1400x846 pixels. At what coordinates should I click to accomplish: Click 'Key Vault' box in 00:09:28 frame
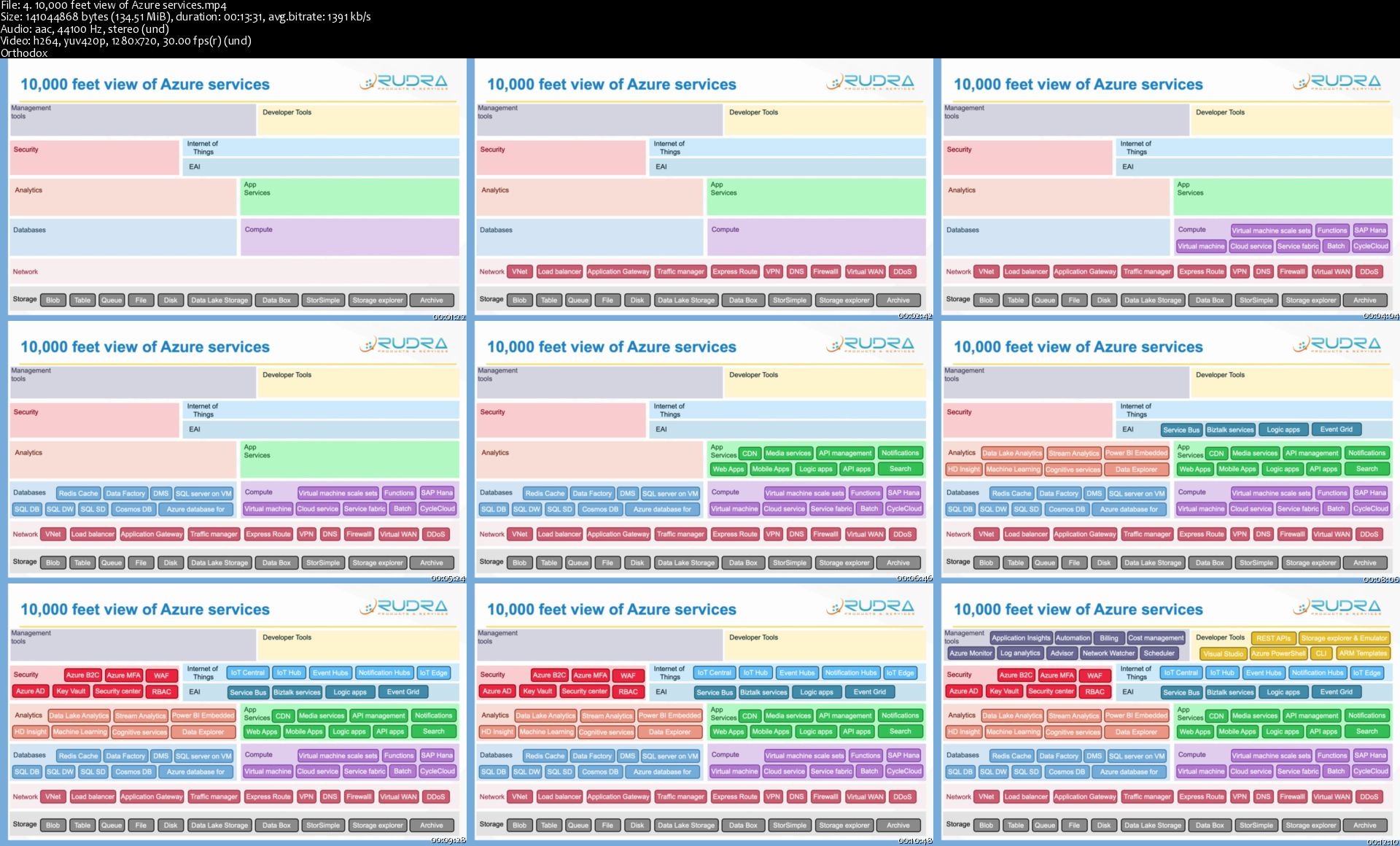click(x=71, y=691)
